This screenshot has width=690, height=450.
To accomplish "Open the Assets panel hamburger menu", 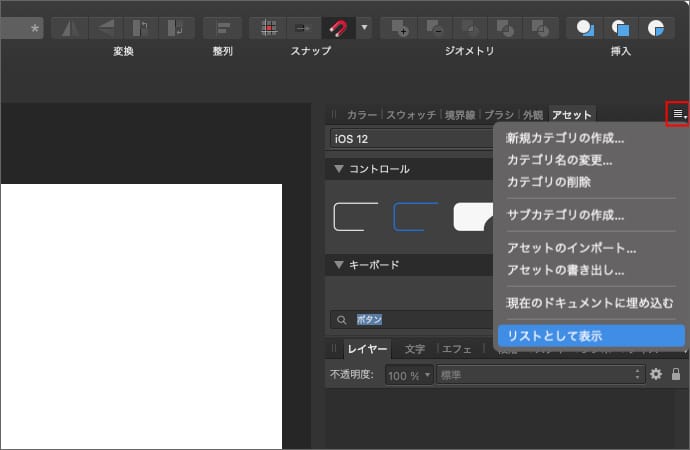I will coord(679,114).
